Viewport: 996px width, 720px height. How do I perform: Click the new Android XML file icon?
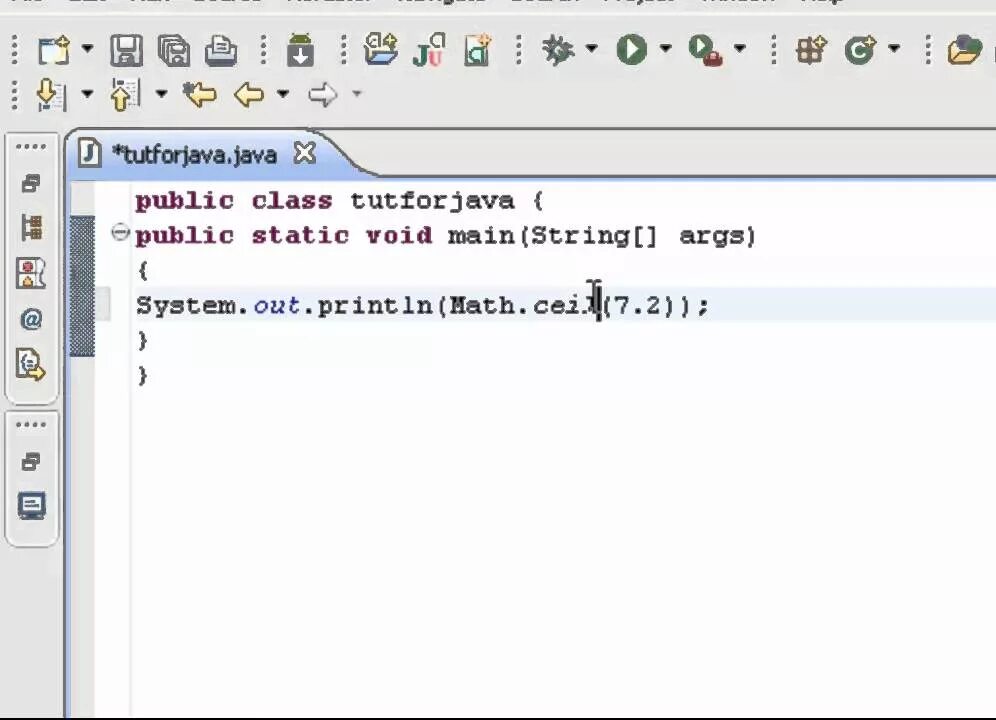[478, 50]
